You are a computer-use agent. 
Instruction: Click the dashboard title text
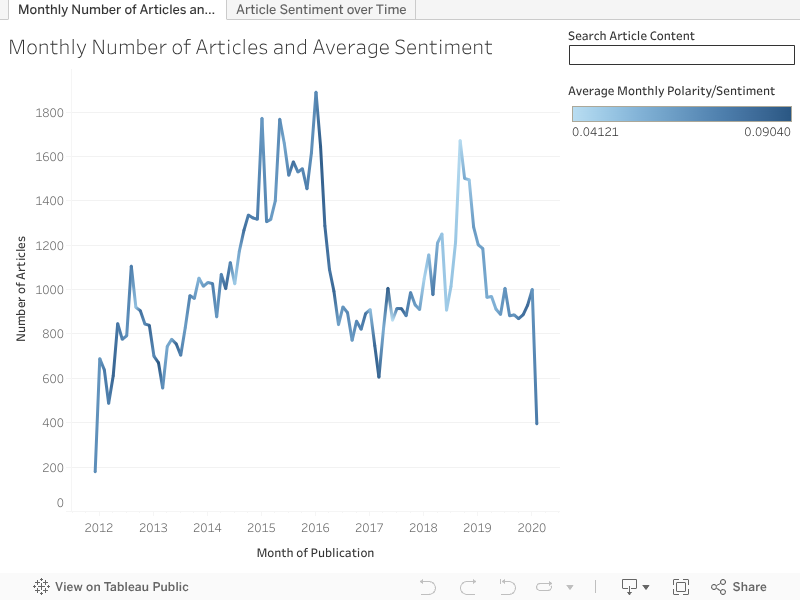[250, 47]
